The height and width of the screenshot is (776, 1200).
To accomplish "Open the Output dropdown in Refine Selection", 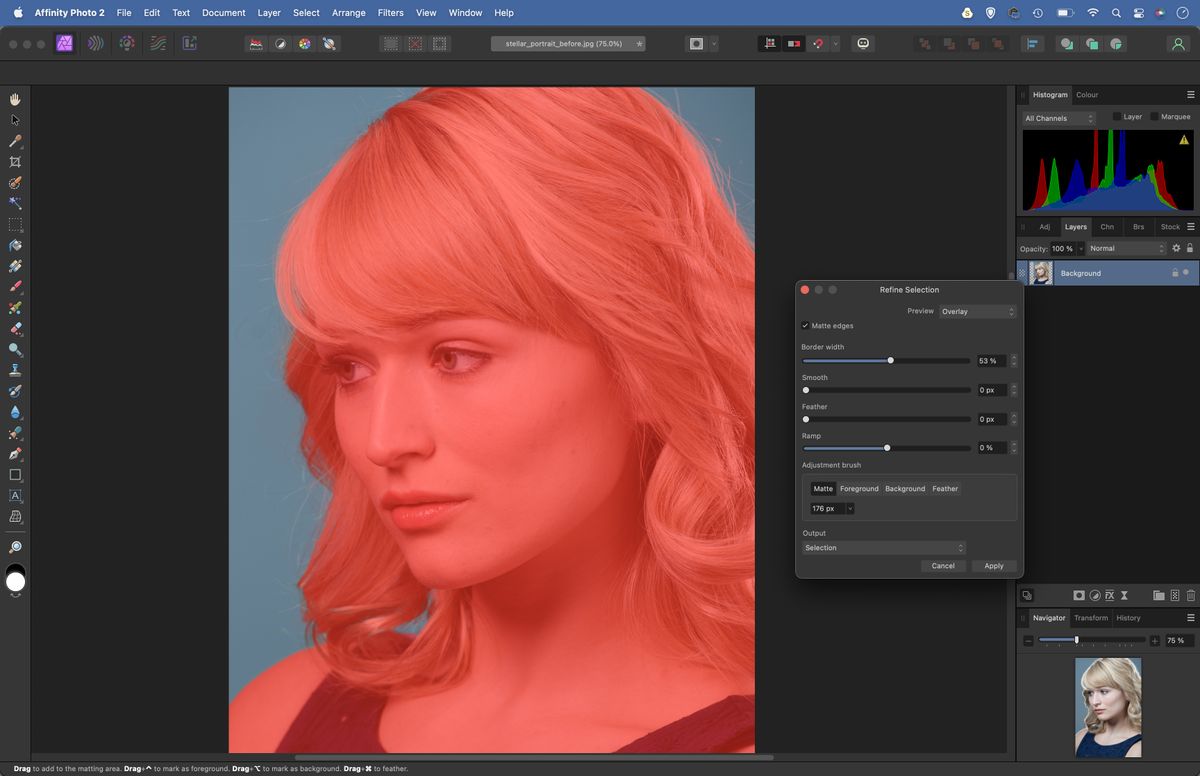I will [884, 547].
